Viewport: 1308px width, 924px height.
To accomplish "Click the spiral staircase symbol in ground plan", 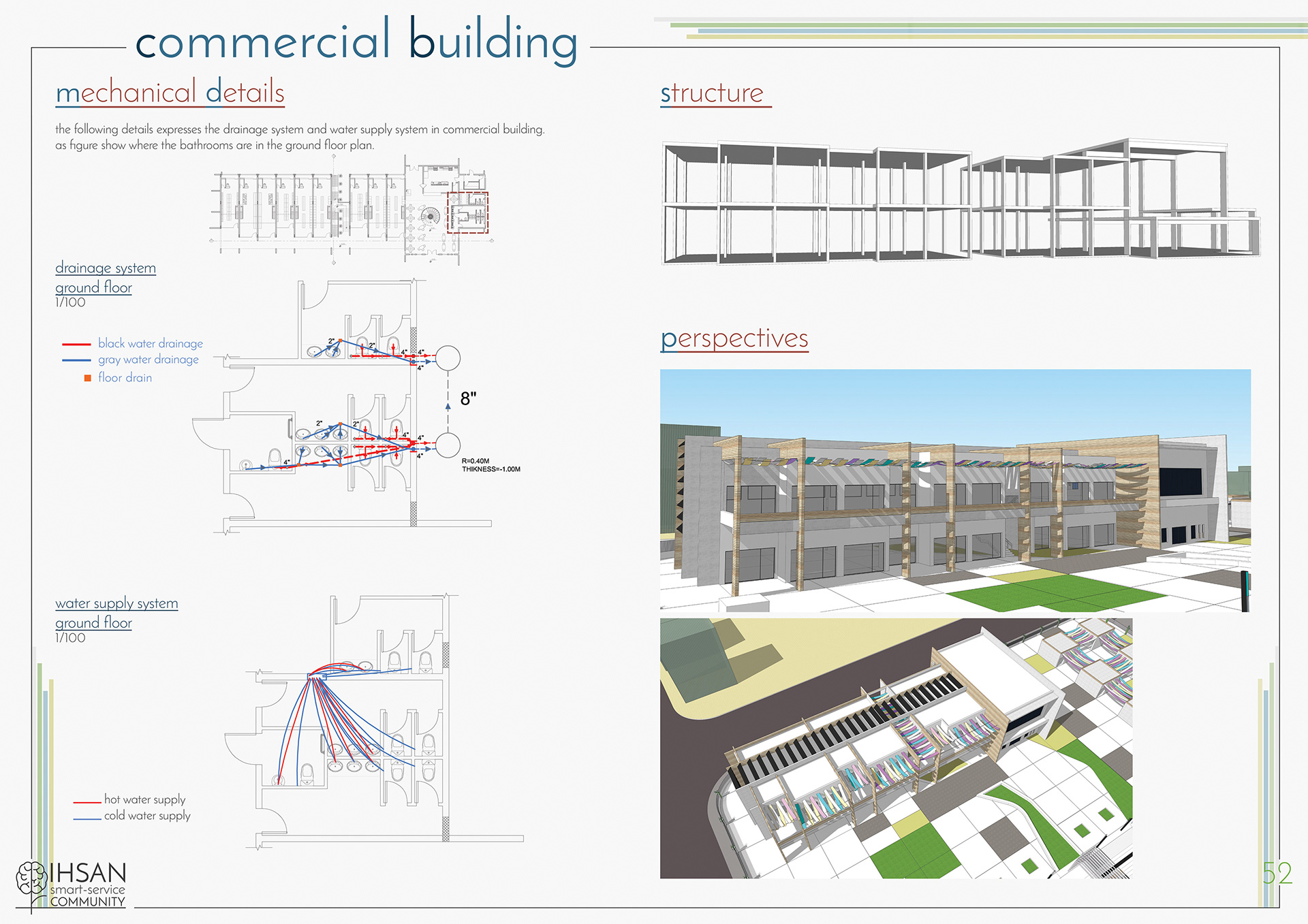I will point(430,217).
